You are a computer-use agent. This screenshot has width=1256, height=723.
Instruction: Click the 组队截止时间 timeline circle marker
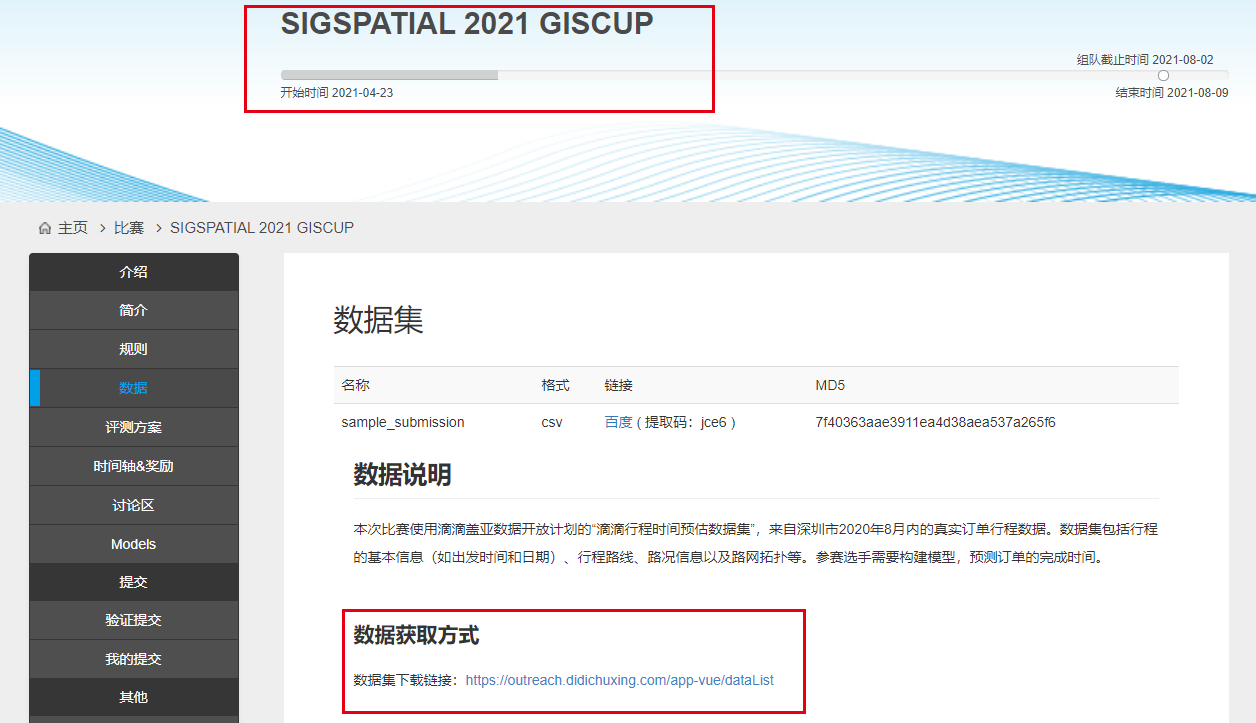pos(1163,75)
